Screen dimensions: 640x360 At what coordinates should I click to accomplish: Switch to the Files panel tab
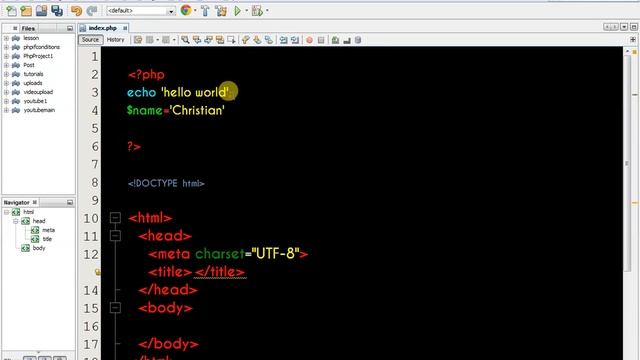point(28,28)
